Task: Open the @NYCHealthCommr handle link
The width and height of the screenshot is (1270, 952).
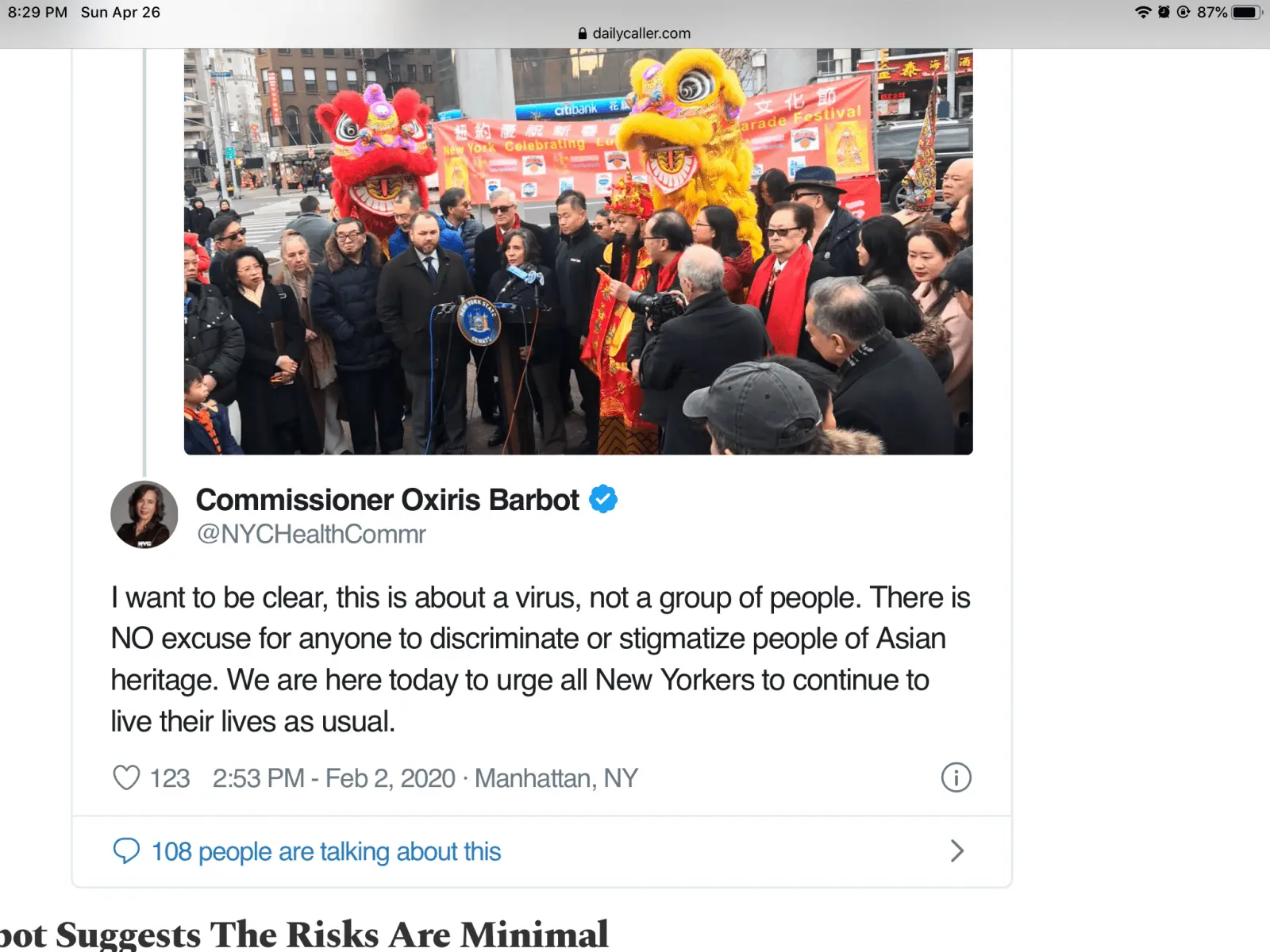Action: tap(311, 535)
